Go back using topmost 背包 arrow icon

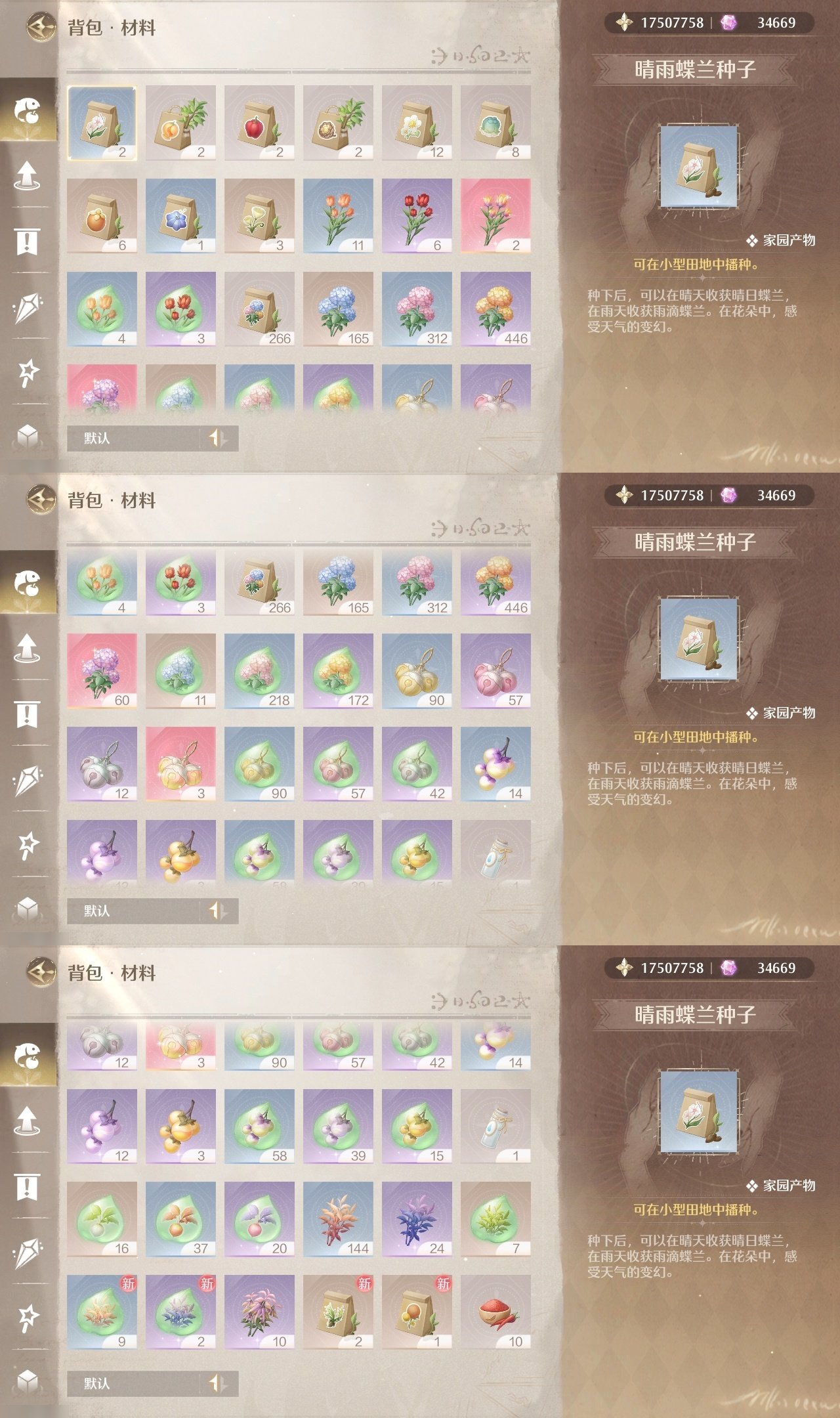[x=41, y=27]
